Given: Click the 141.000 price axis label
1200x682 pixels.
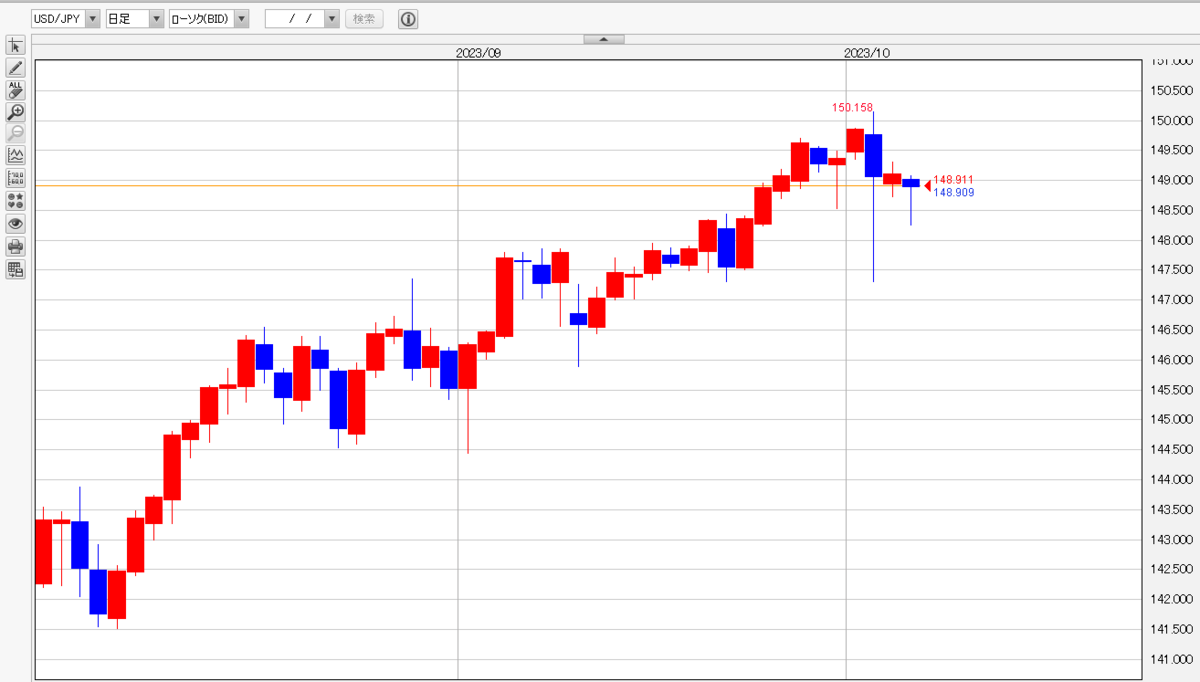Looking at the screenshot, I should (x=1170, y=659).
